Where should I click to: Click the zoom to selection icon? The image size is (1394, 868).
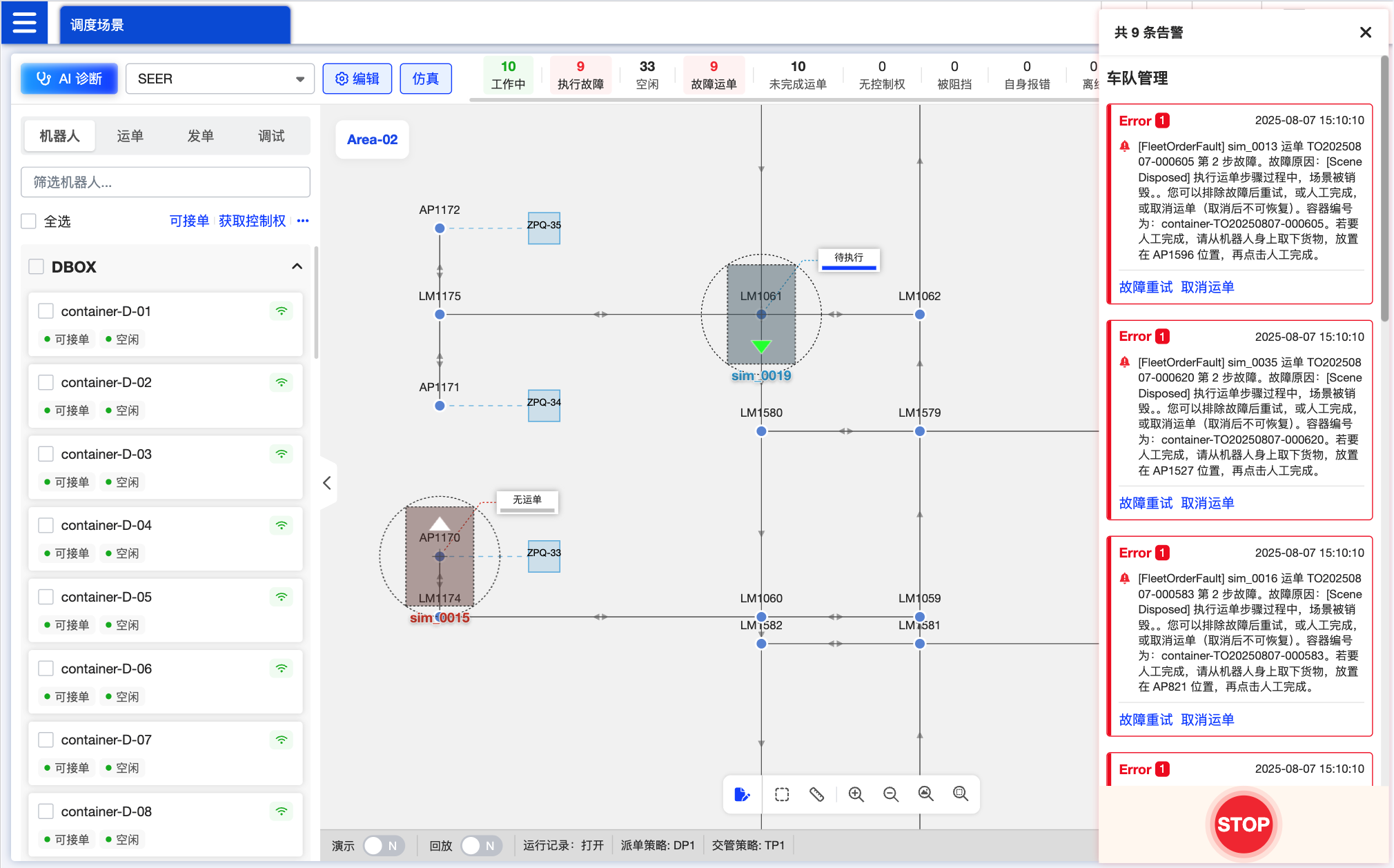tap(960, 794)
